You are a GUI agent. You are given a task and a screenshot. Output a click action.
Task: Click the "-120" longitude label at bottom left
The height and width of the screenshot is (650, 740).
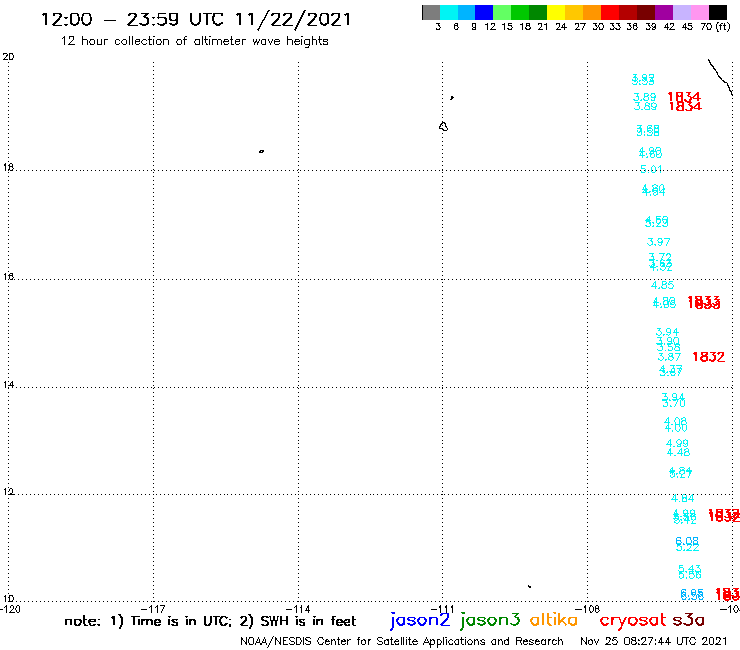[x=10, y=609]
